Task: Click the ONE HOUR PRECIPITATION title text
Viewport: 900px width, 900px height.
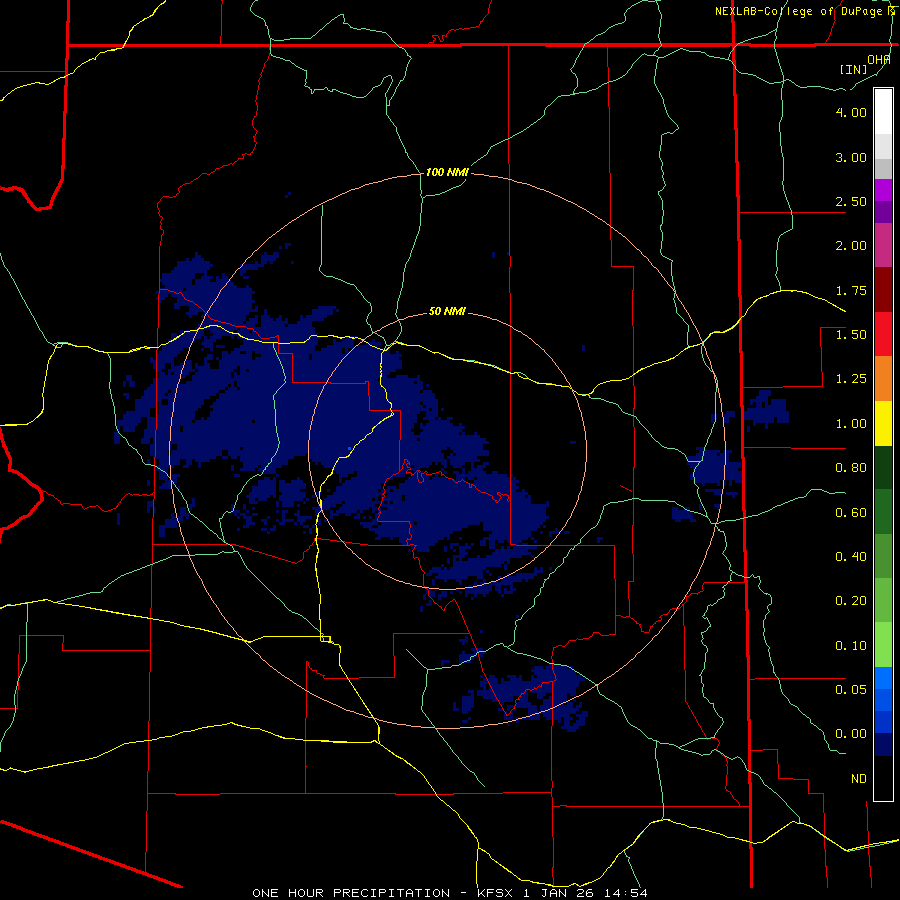Action: 351,893
